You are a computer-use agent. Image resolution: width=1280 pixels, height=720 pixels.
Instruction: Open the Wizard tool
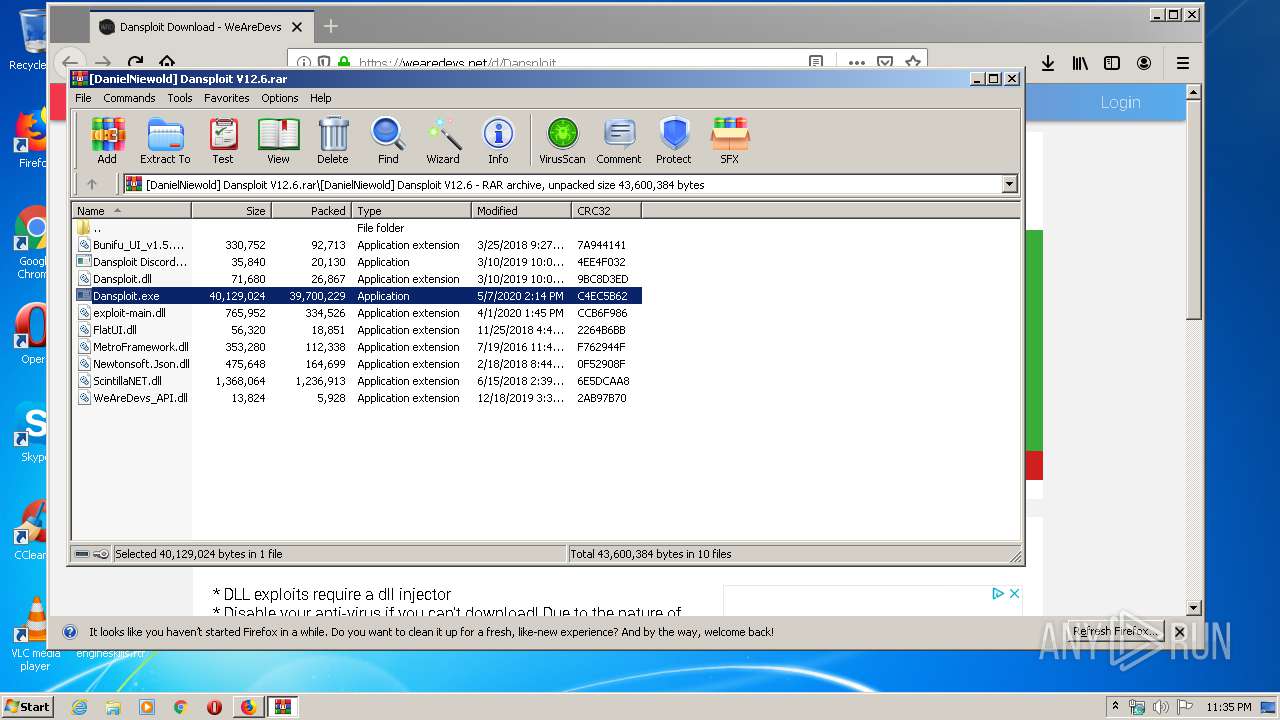pos(443,140)
